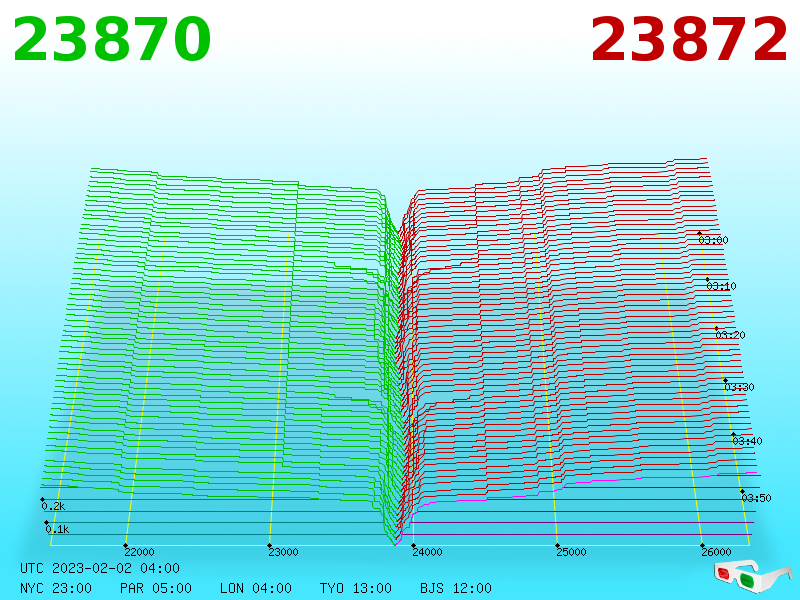Image resolution: width=800 pixels, height=600 pixels.
Task: Click the LON 04:00 time
Action: pos(256,588)
